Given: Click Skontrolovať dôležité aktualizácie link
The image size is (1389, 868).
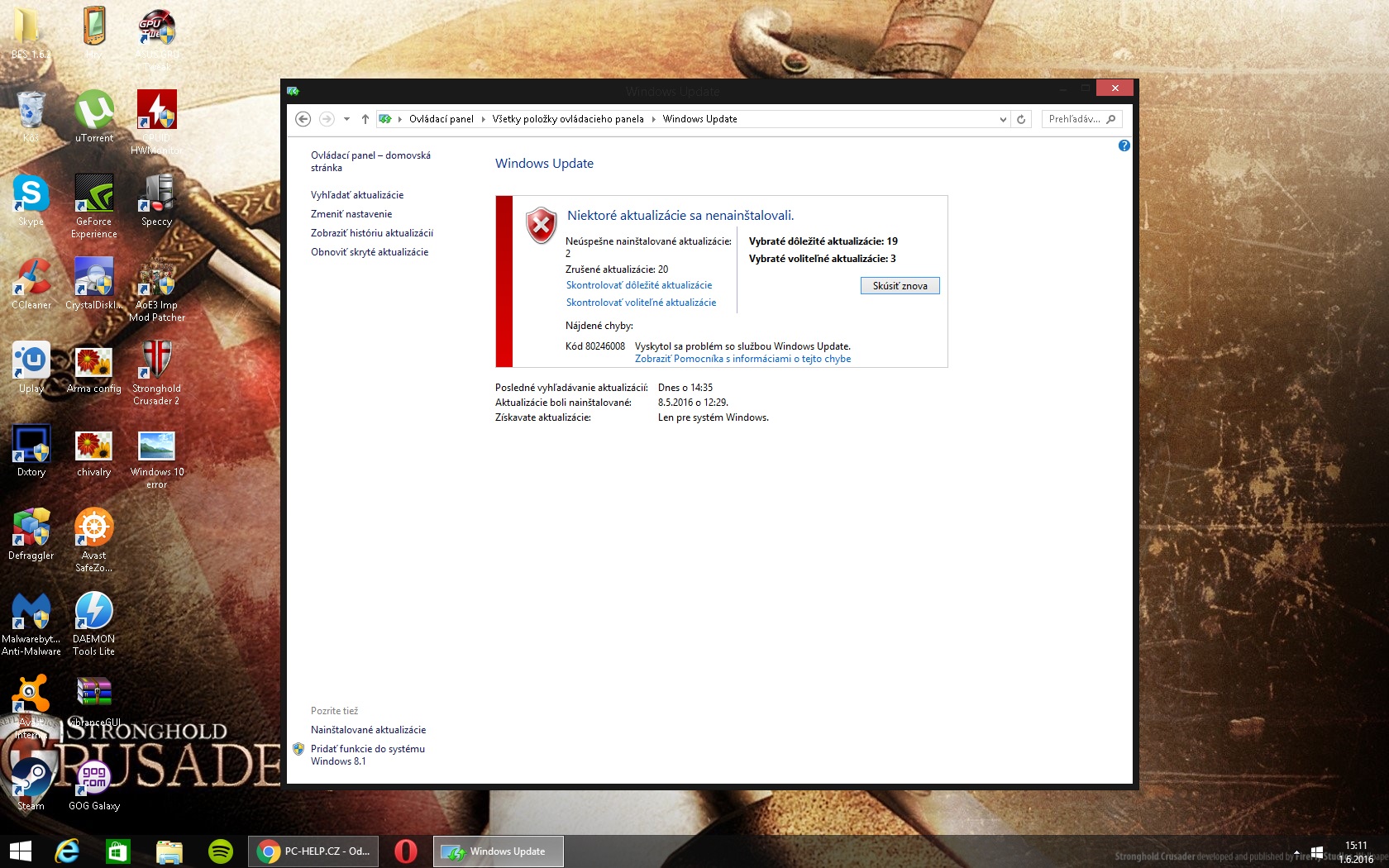Looking at the screenshot, I should click(638, 285).
